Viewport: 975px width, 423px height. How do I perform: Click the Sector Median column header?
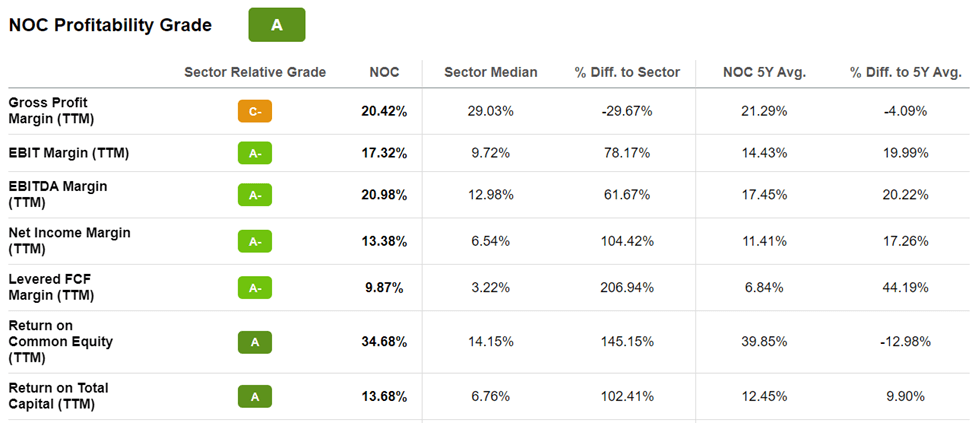coord(490,72)
